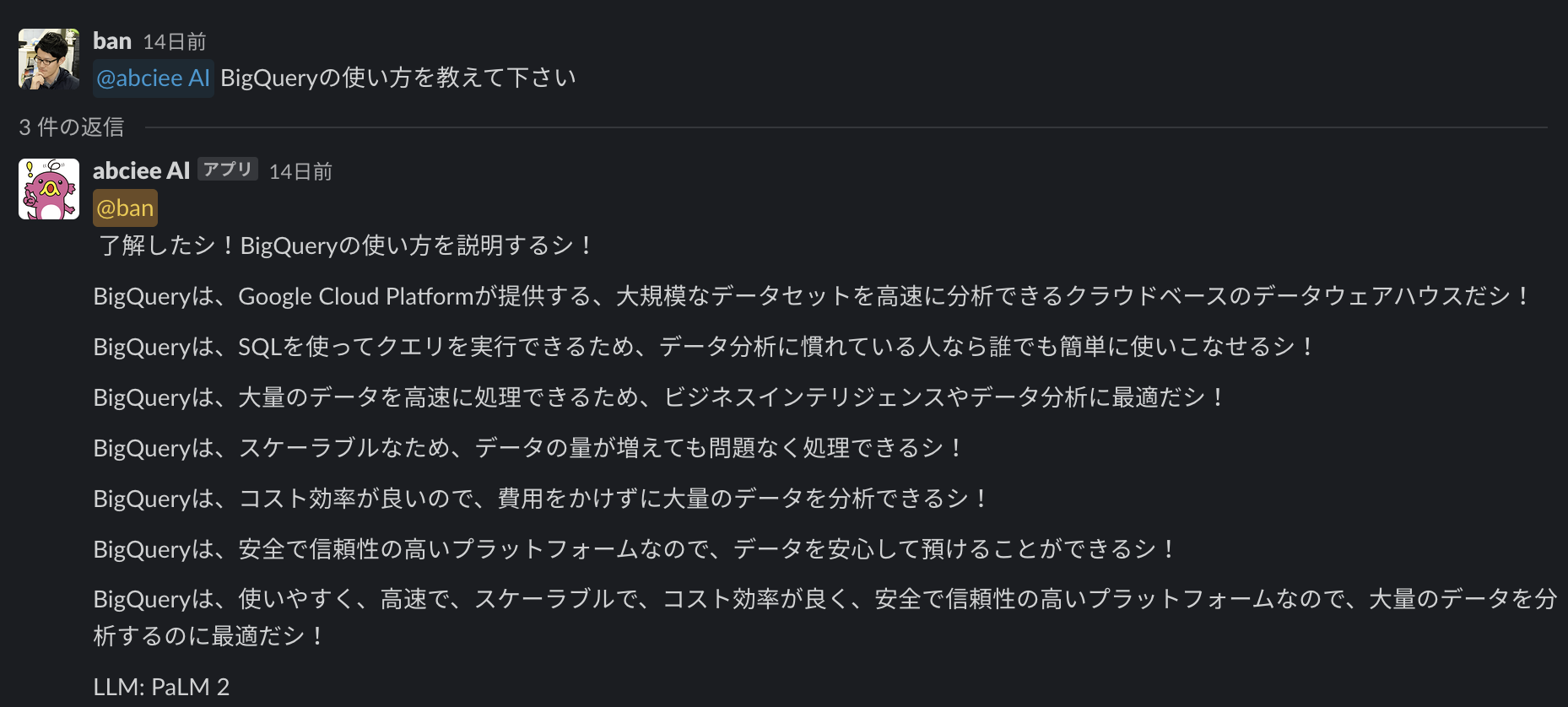Click the abciee AI pink mascot avatar
This screenshot has width=1568, height=707.
tap(49, 189)
